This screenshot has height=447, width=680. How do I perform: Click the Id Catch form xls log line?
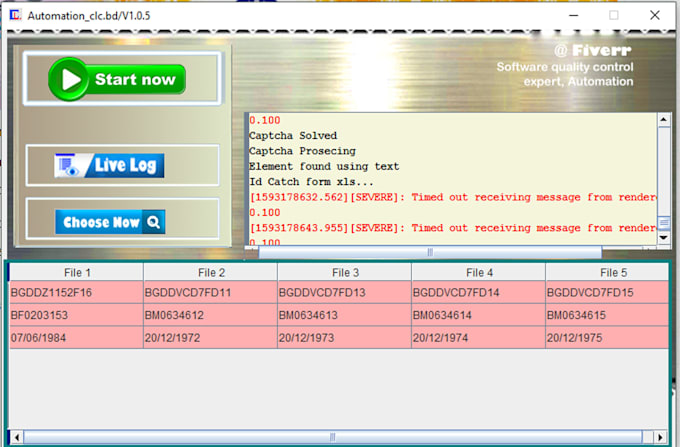tap(311, 182)
